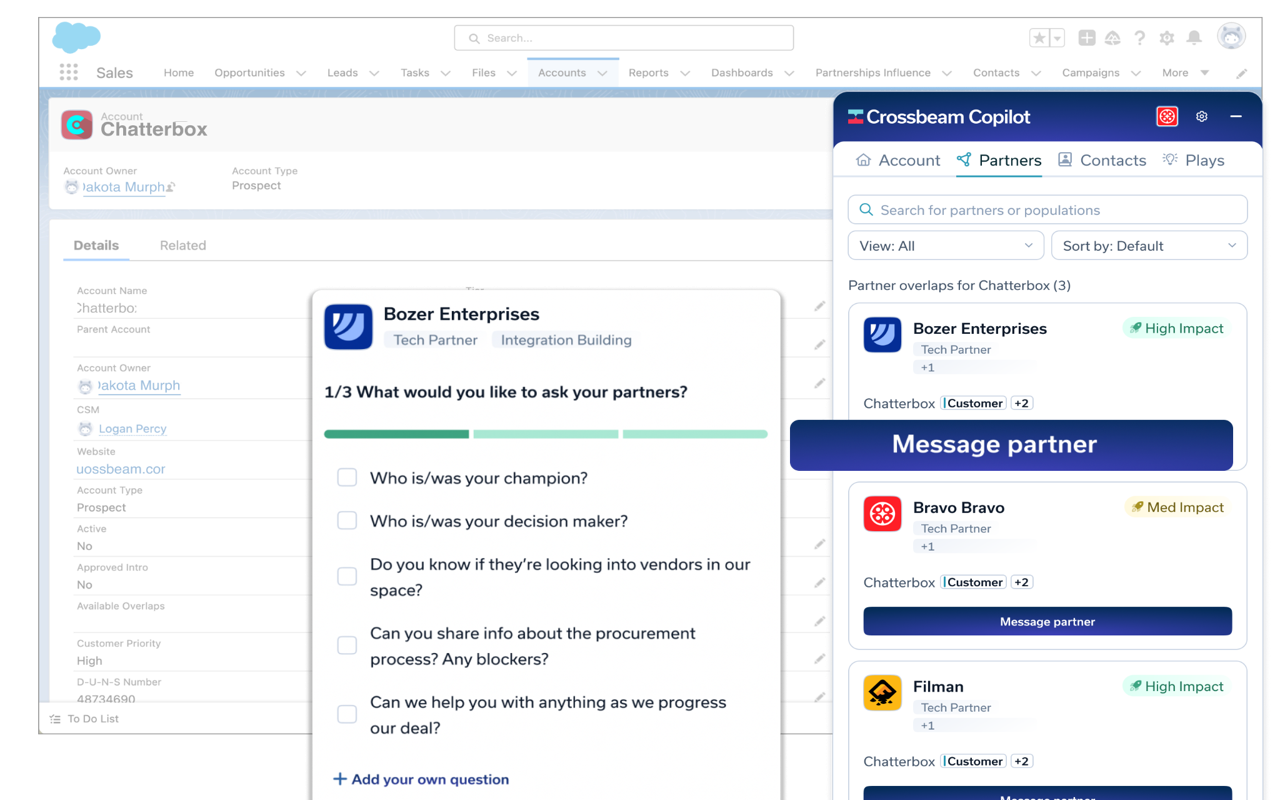Image resolution: width=1280 pixels, height=800 pixels.
Task: Open Crossbeam Copilot settings gear
Action: tap(1201, 116)
